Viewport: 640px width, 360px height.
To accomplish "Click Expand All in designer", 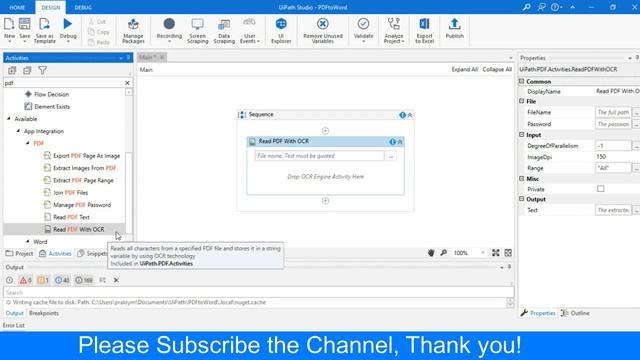I will (464, 70).
